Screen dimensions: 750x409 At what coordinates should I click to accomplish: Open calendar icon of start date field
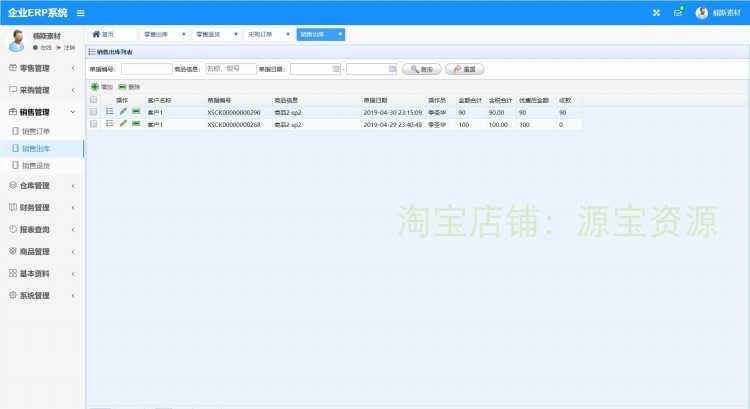336,69
